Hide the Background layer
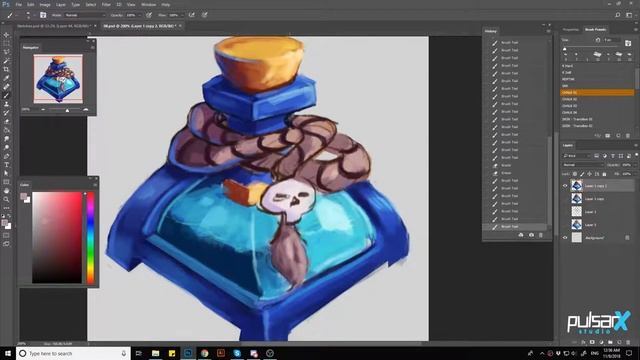640x360 pixels. pyautogui.click(x=565, y=238)
